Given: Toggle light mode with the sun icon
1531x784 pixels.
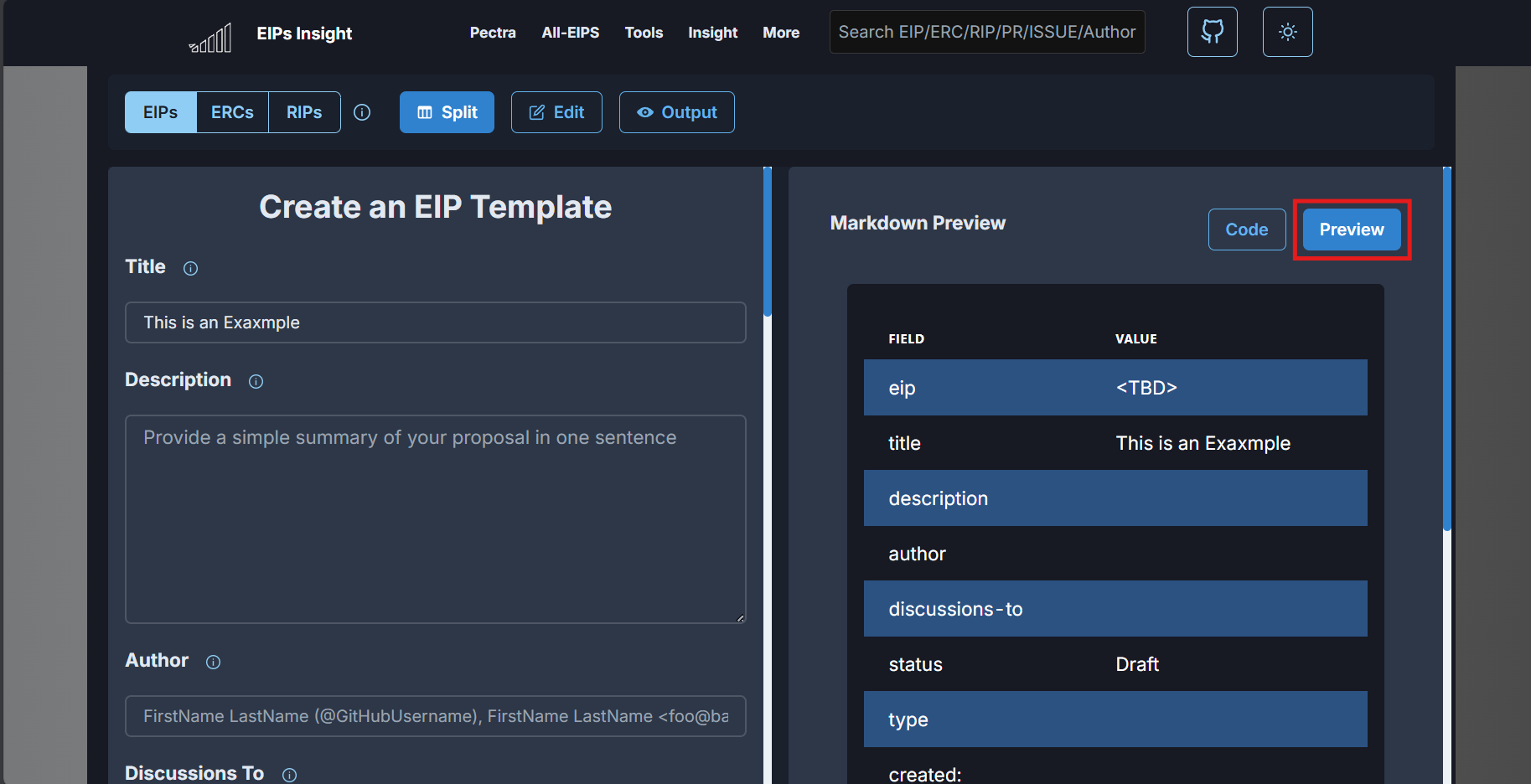Looking at the screenshot, I should 1287,32.
